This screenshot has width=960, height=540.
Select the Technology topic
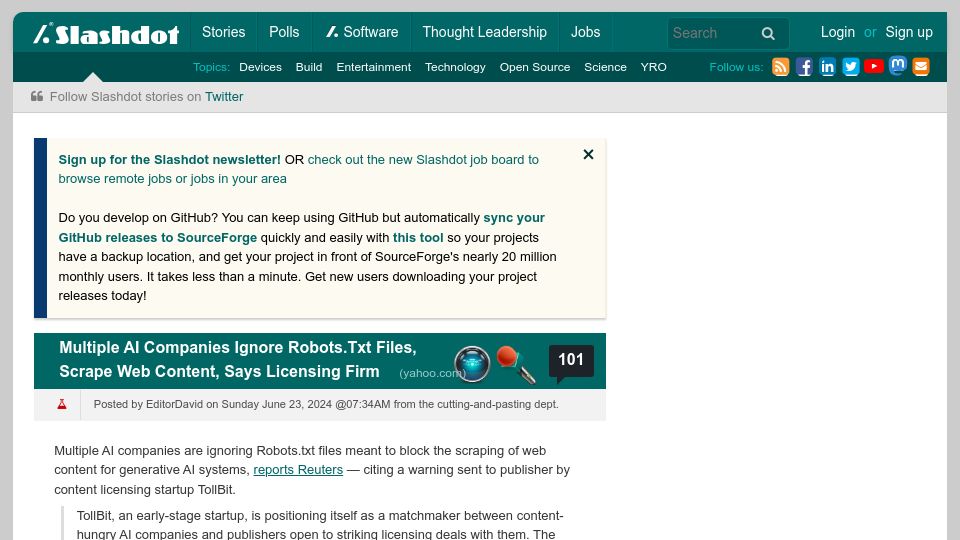coord(455,67)
